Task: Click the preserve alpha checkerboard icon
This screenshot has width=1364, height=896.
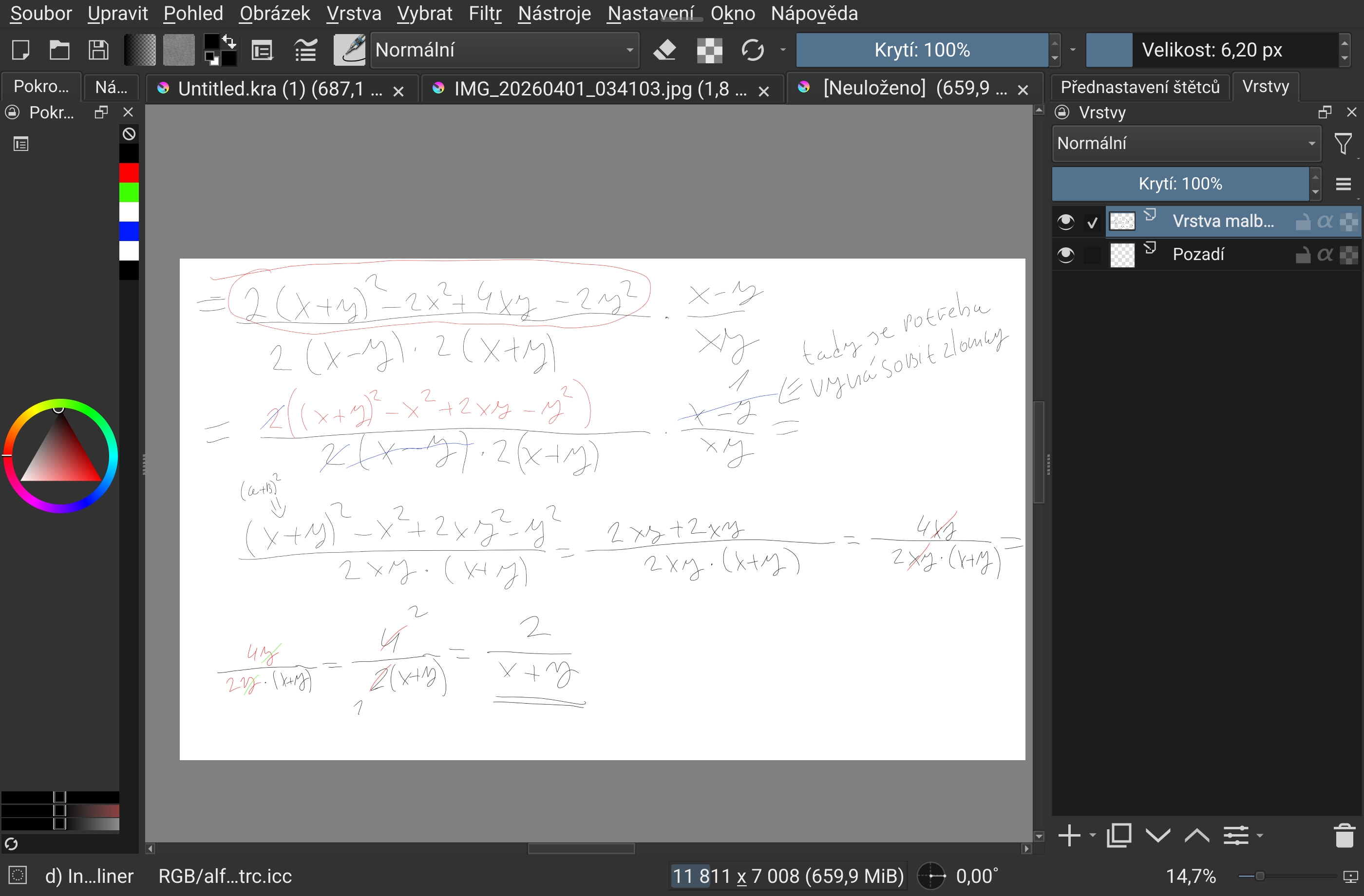Action: click(709, 50)
